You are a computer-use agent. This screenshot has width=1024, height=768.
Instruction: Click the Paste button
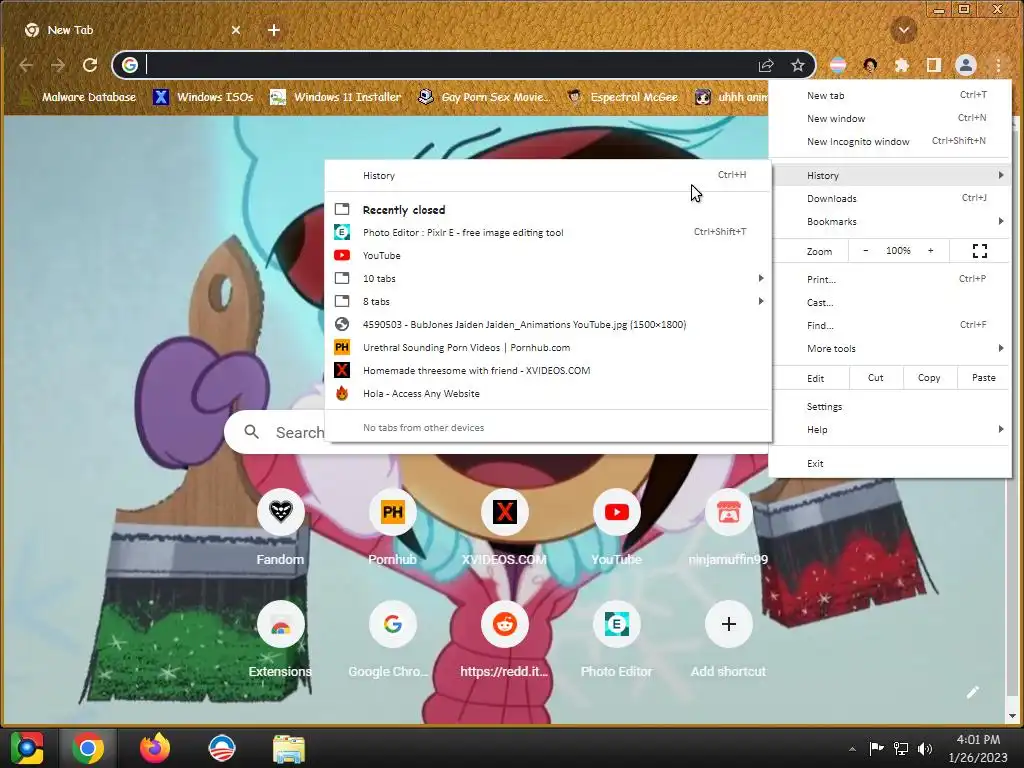click(984, 377)
